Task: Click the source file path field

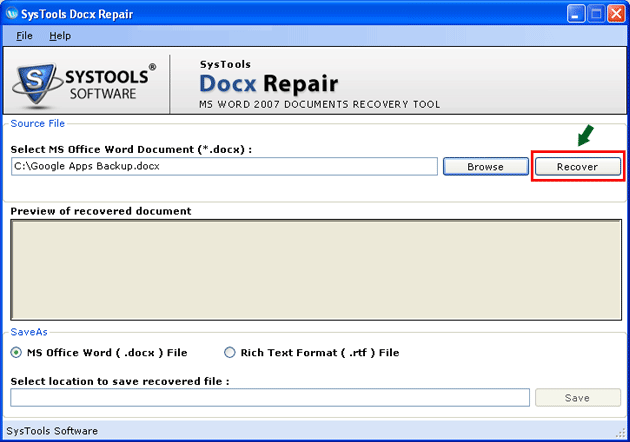Action: [x=224, y=167]
